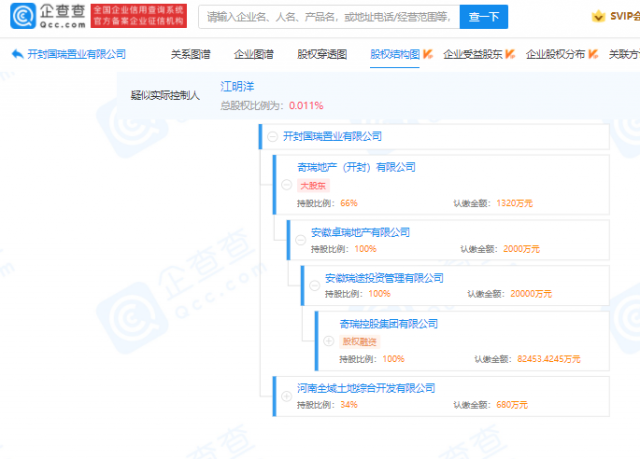Click the VIP badge next to 企业受益股东
The image size is (640, 459).
(510, 54)
